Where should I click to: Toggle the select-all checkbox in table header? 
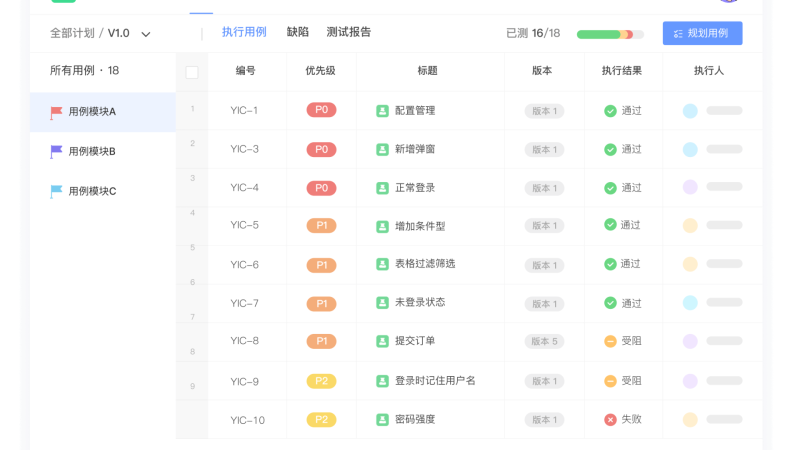click(192, 72)
